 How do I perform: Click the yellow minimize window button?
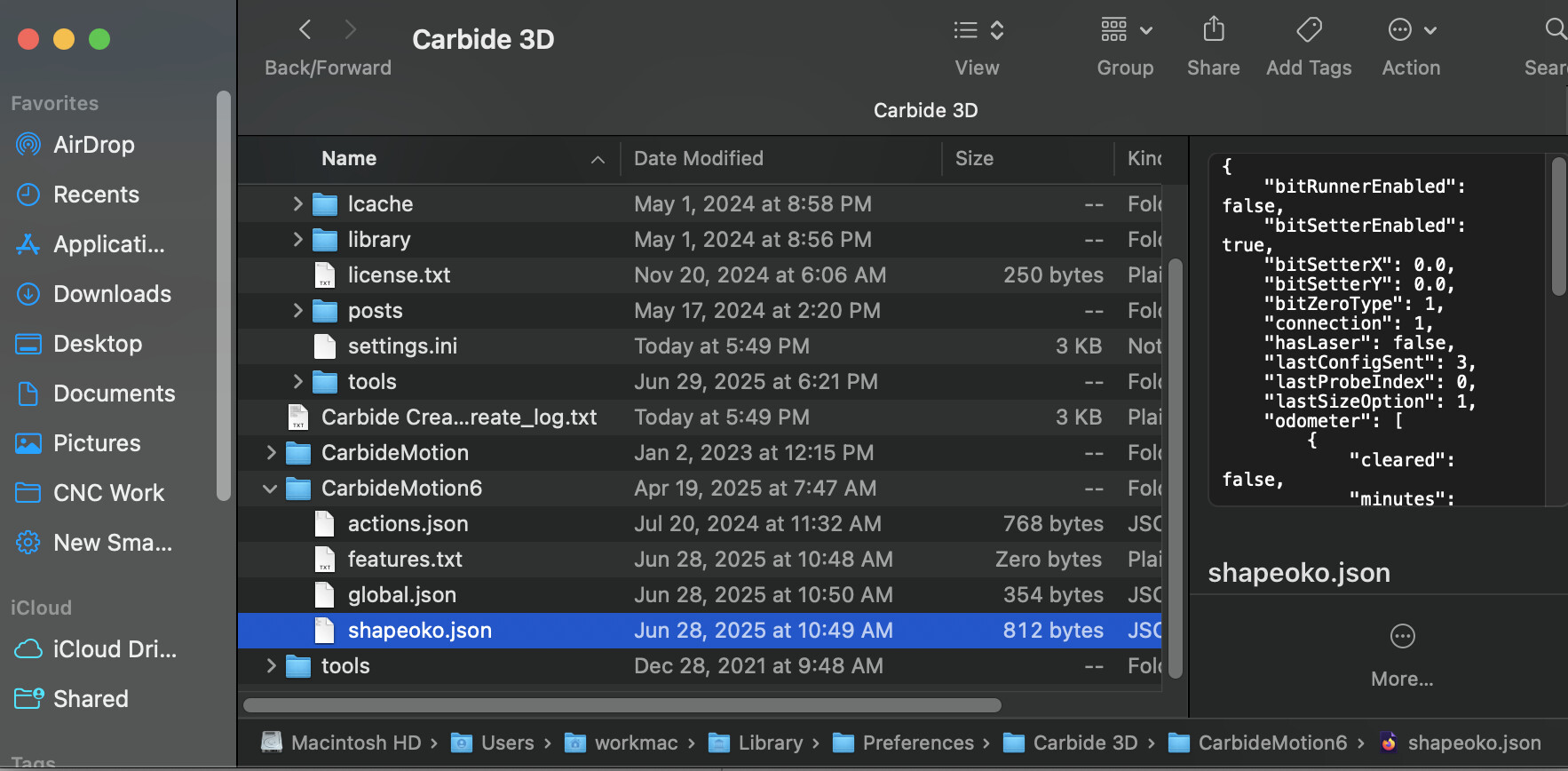[x=64, y=39]
